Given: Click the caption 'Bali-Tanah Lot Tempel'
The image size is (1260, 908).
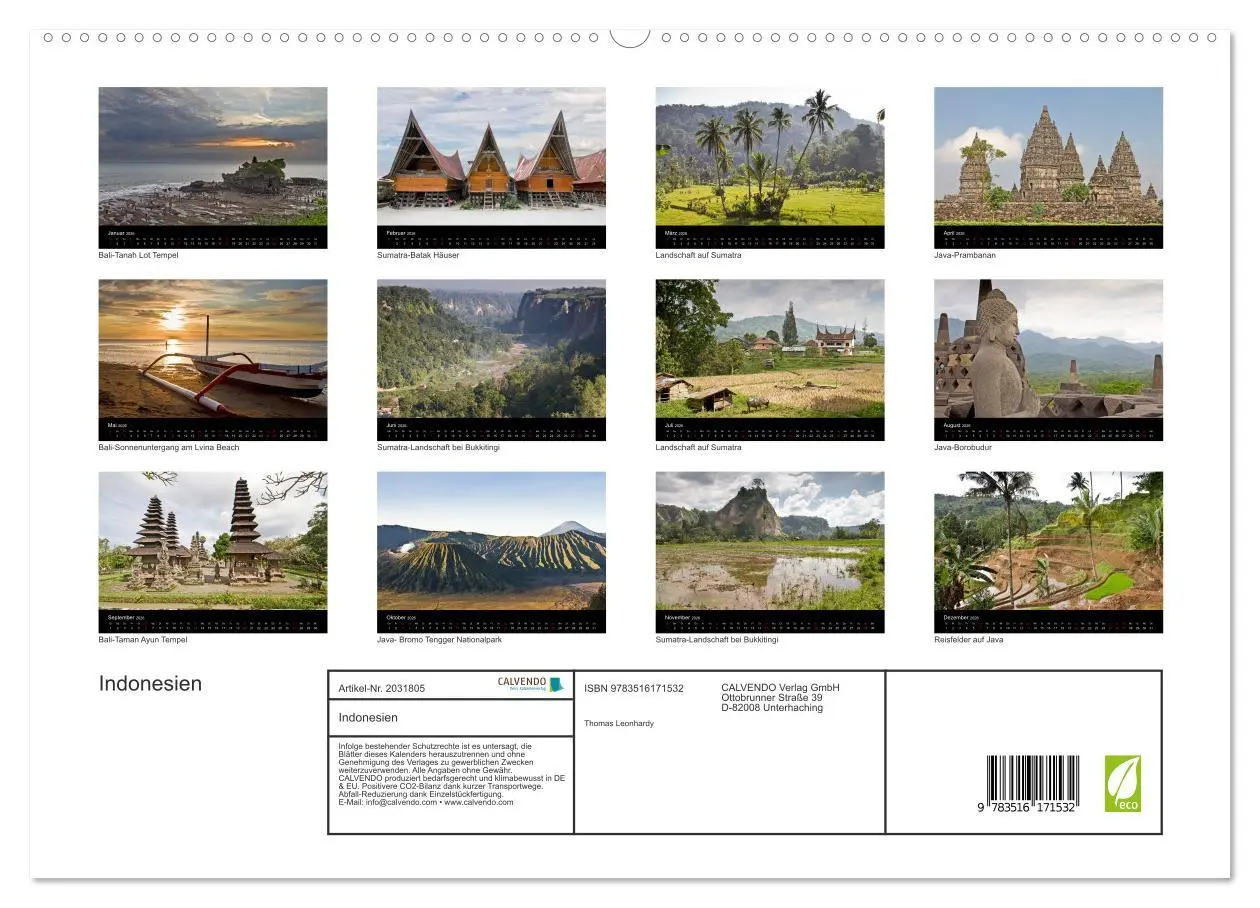Looking at the screenshot, I should [139, 255].
